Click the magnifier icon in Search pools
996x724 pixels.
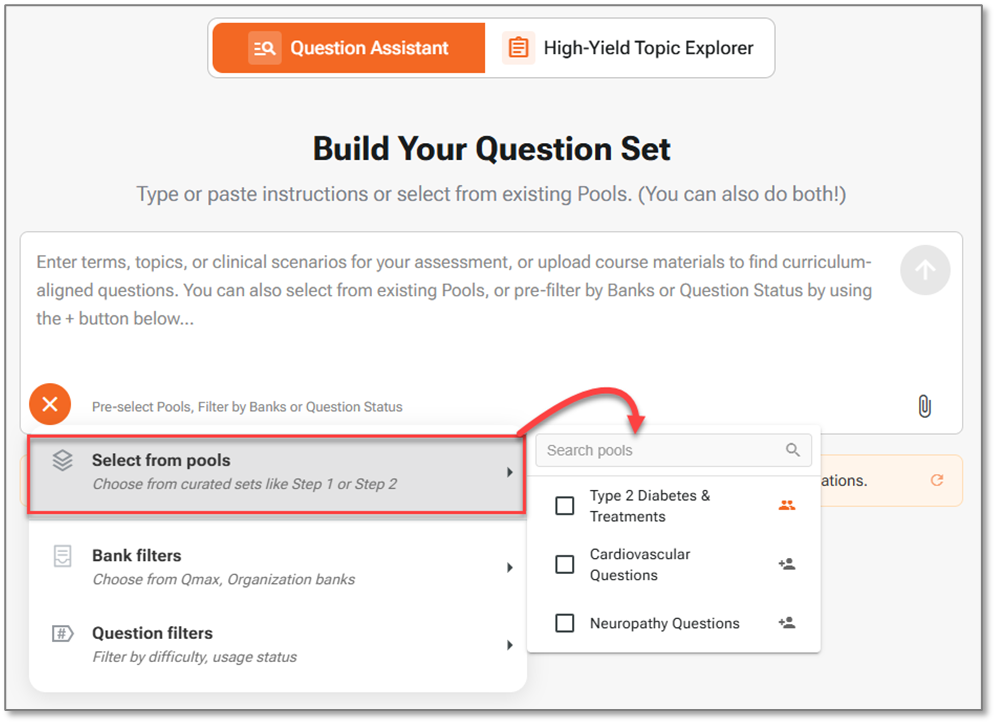793,450
